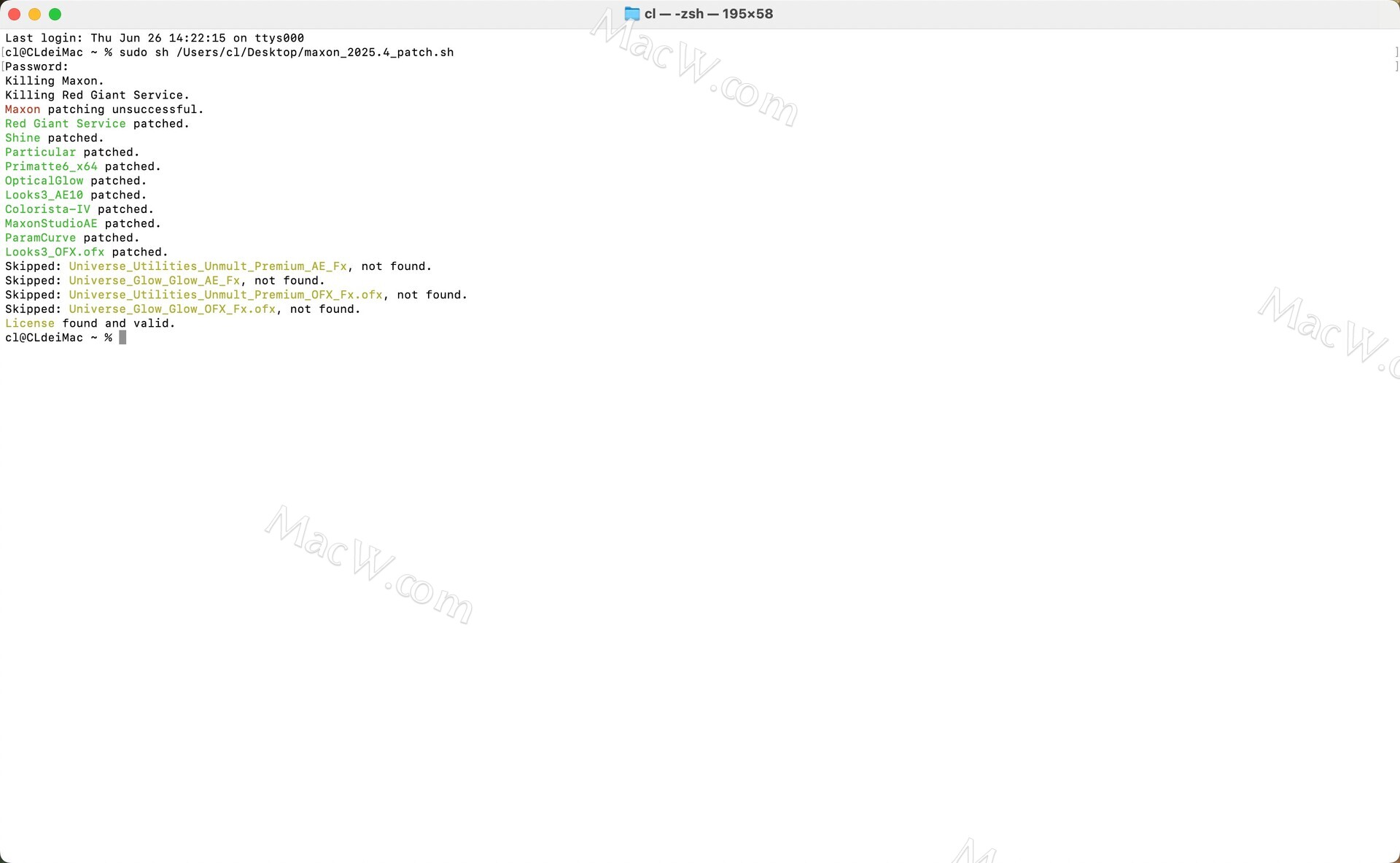Click the 'Primatte6_x64 patched.' line

tap(83, 166)
